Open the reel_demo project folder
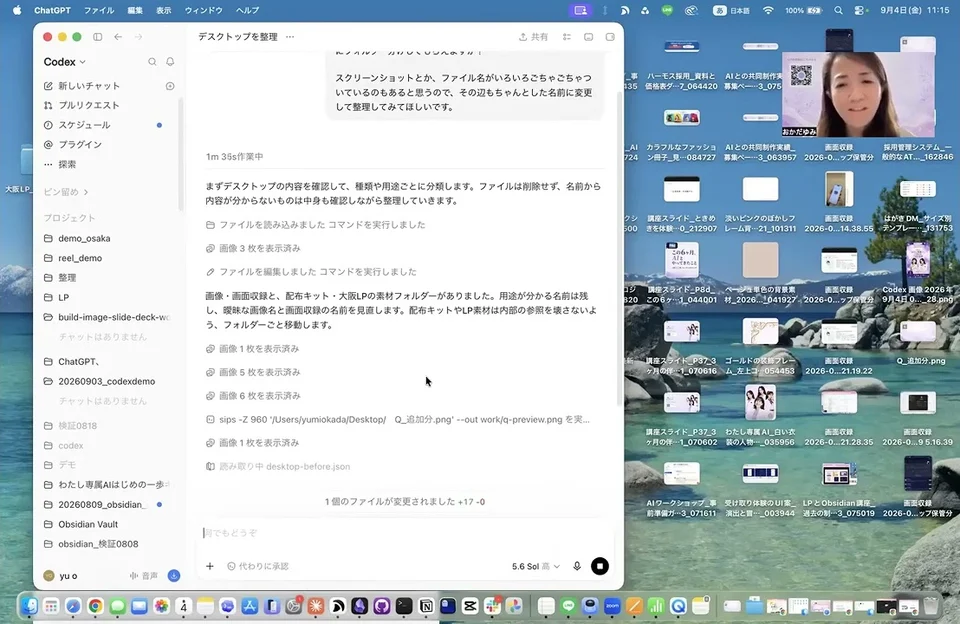960x624 pixels. click(80, 258)
